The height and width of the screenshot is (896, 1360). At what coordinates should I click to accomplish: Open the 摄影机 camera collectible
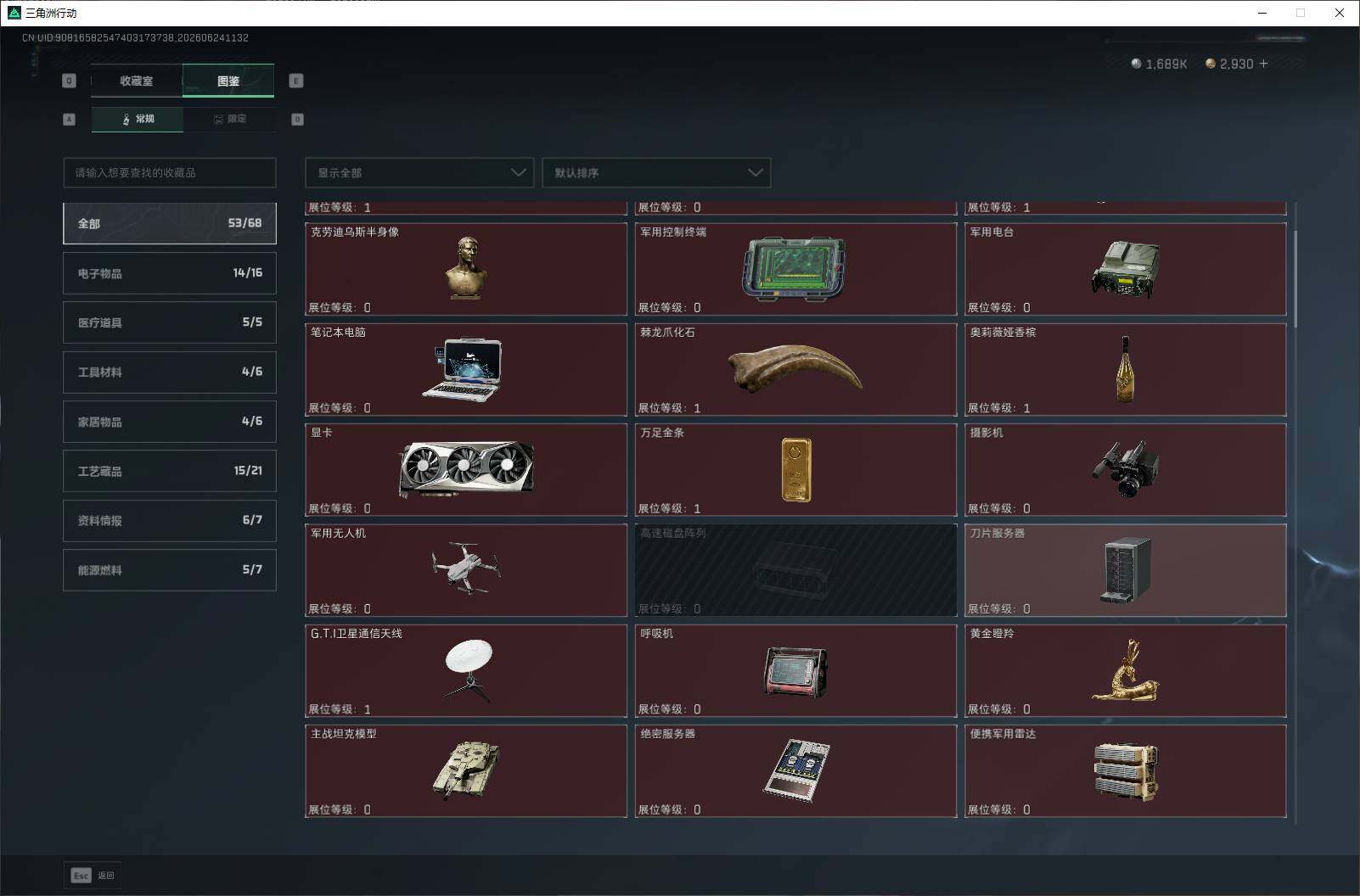[1125, 469]
